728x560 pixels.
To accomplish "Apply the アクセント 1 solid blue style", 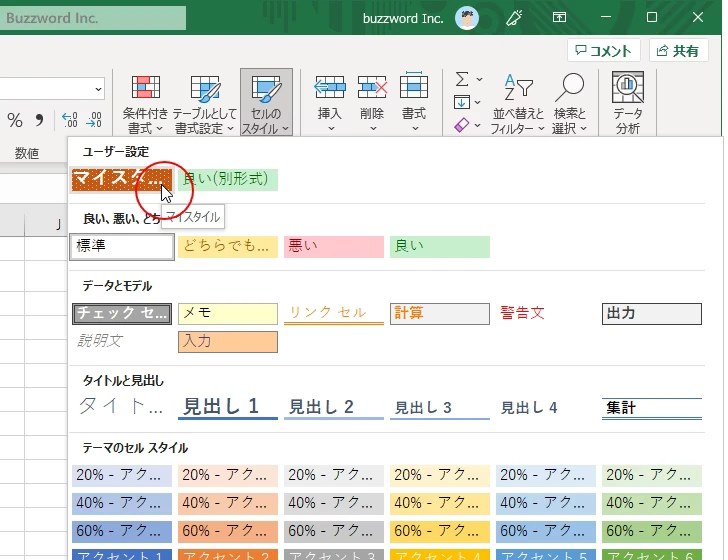I will [x=122, y=554].
